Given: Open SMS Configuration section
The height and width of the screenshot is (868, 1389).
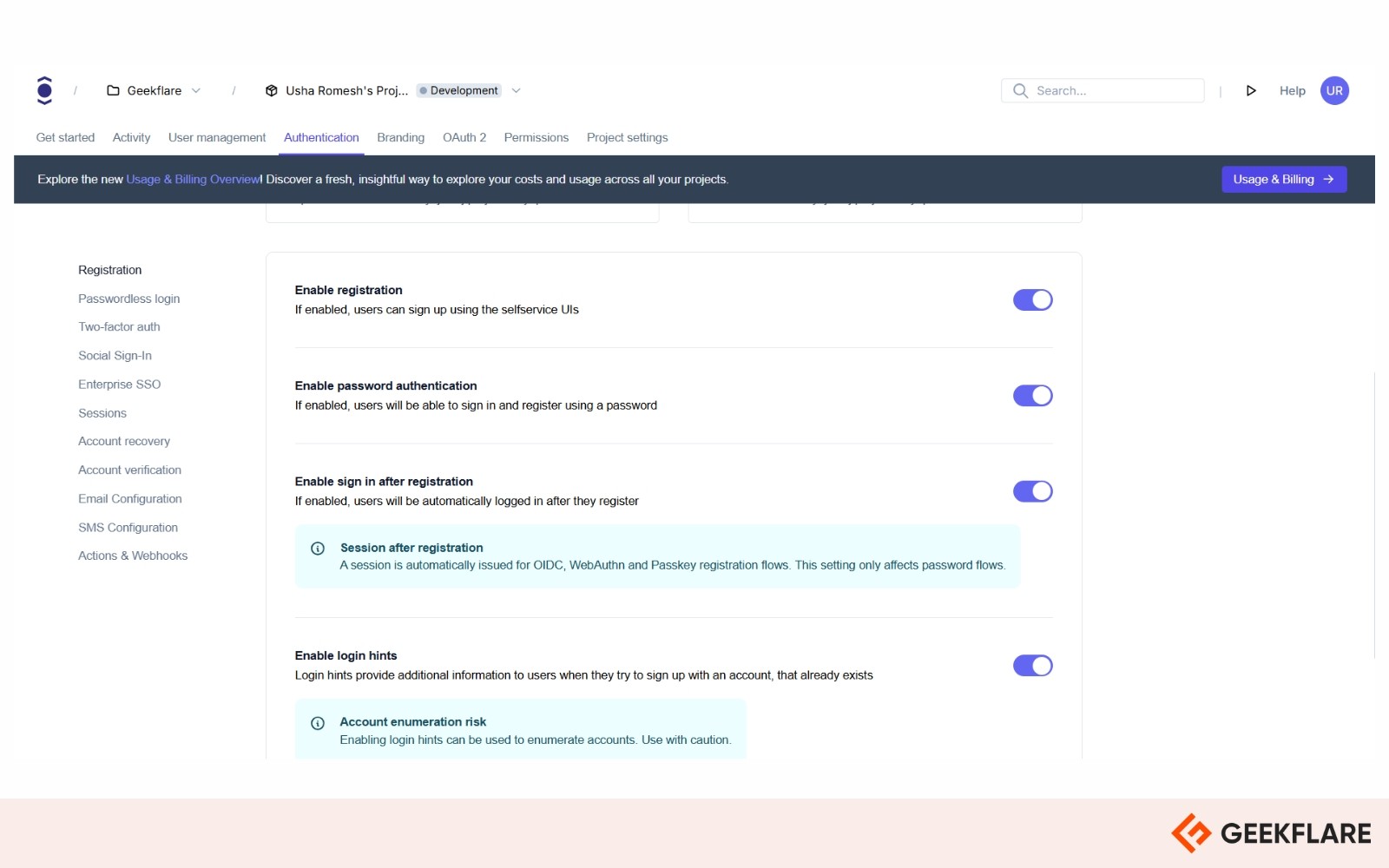Looking at the screenshot, I should (x=128, y=528).
